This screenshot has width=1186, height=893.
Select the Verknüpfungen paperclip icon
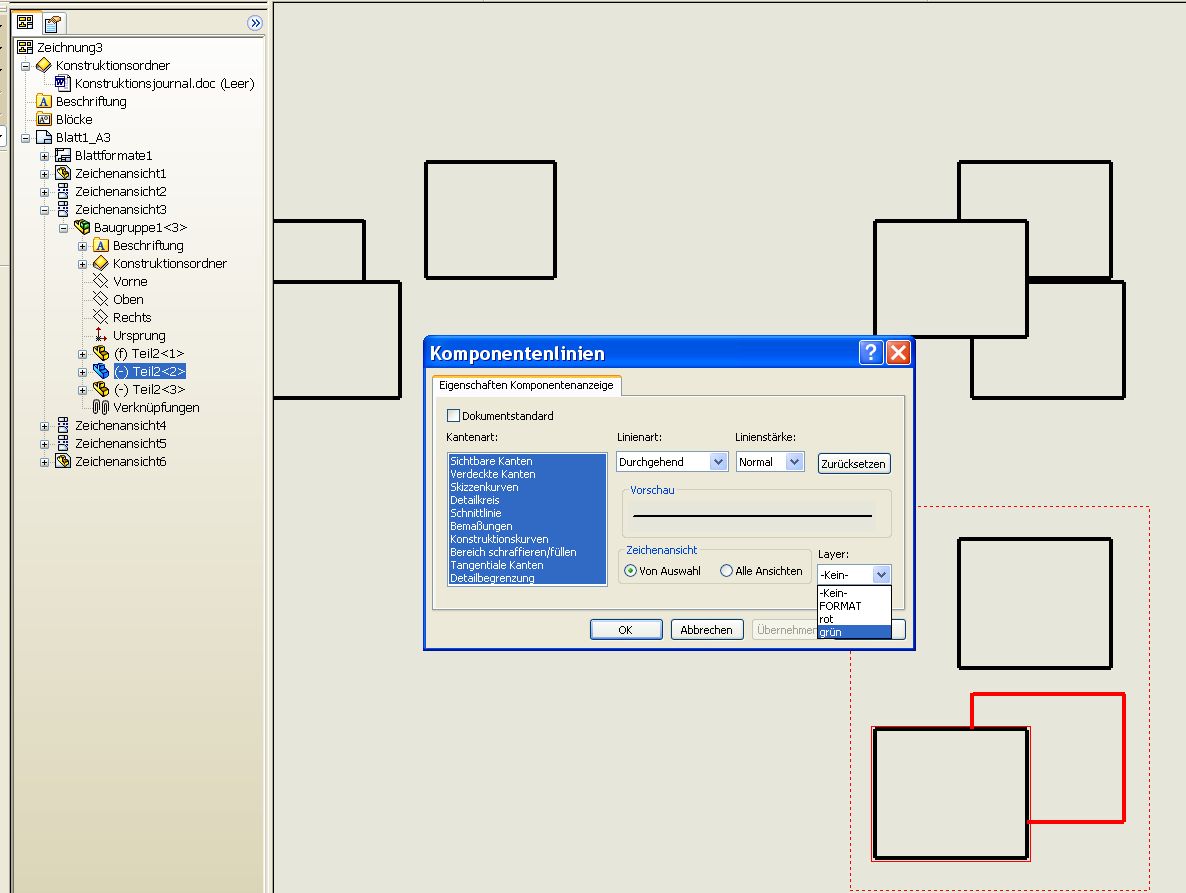100,407
